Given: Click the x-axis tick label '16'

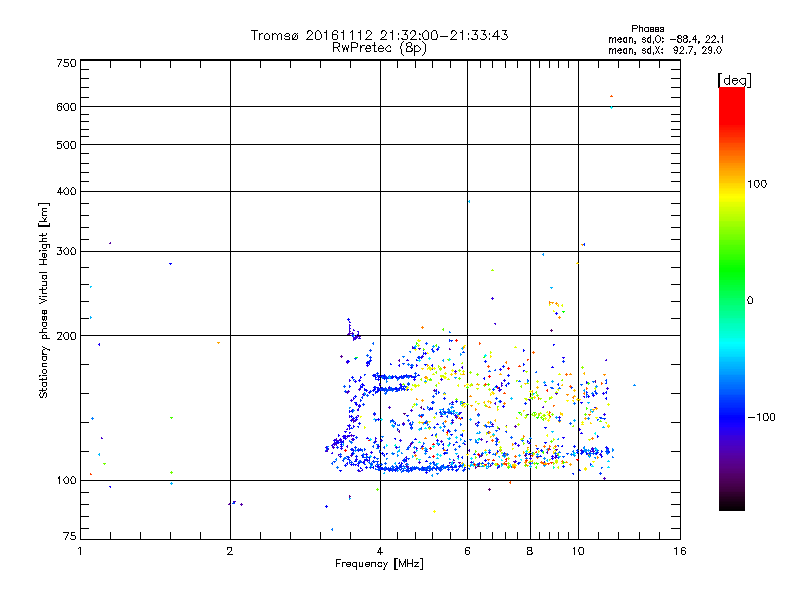Looking at the screenshot, I should (680, 551).
